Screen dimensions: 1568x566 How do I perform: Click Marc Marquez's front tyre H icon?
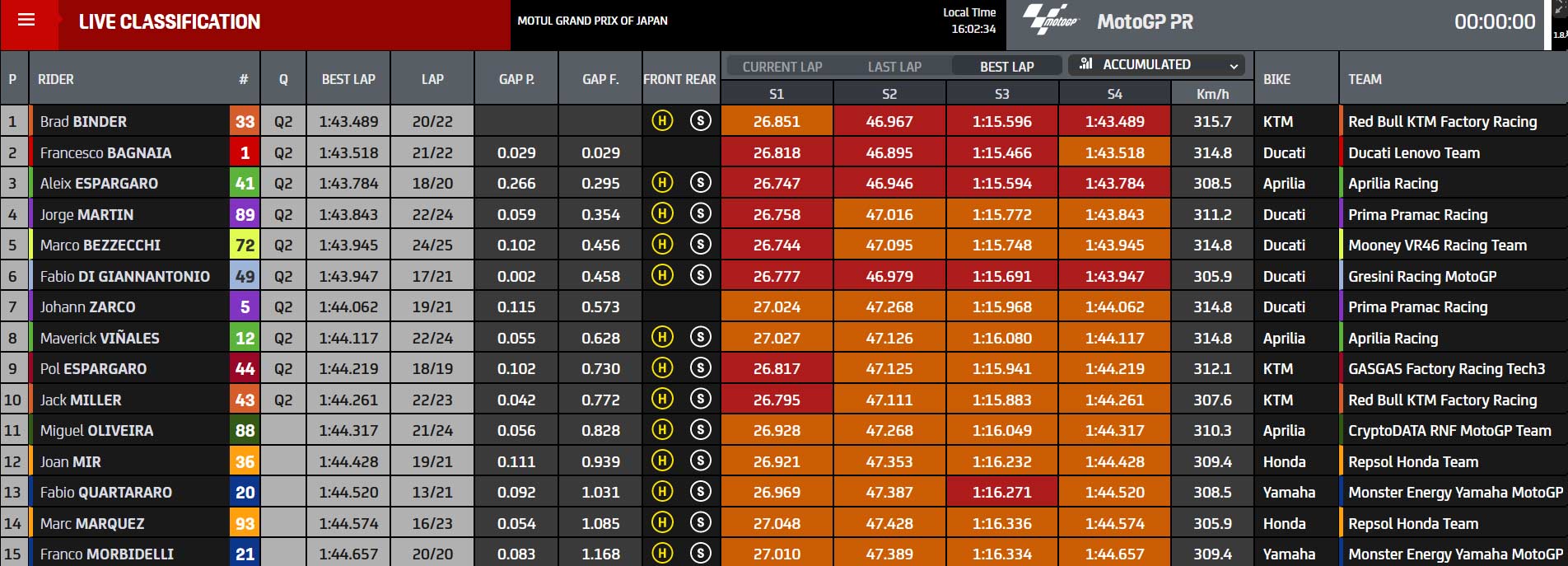click(662, 523)
